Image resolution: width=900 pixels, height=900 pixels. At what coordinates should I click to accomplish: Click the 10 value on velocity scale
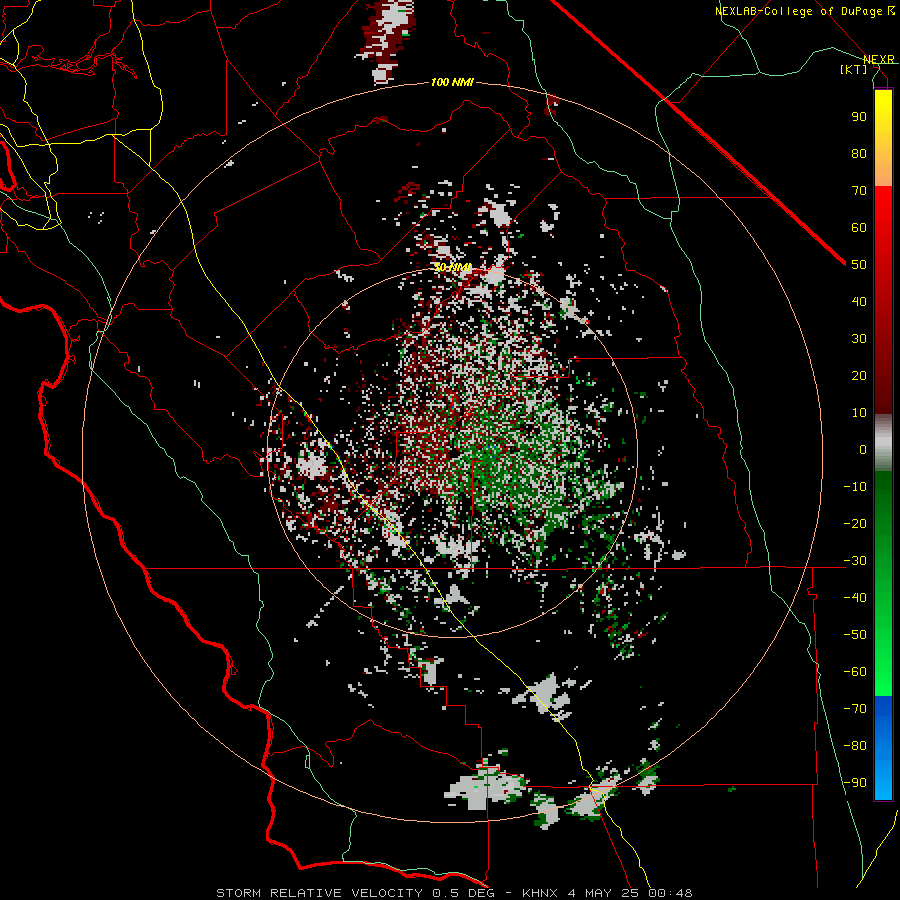pos(859,413)
